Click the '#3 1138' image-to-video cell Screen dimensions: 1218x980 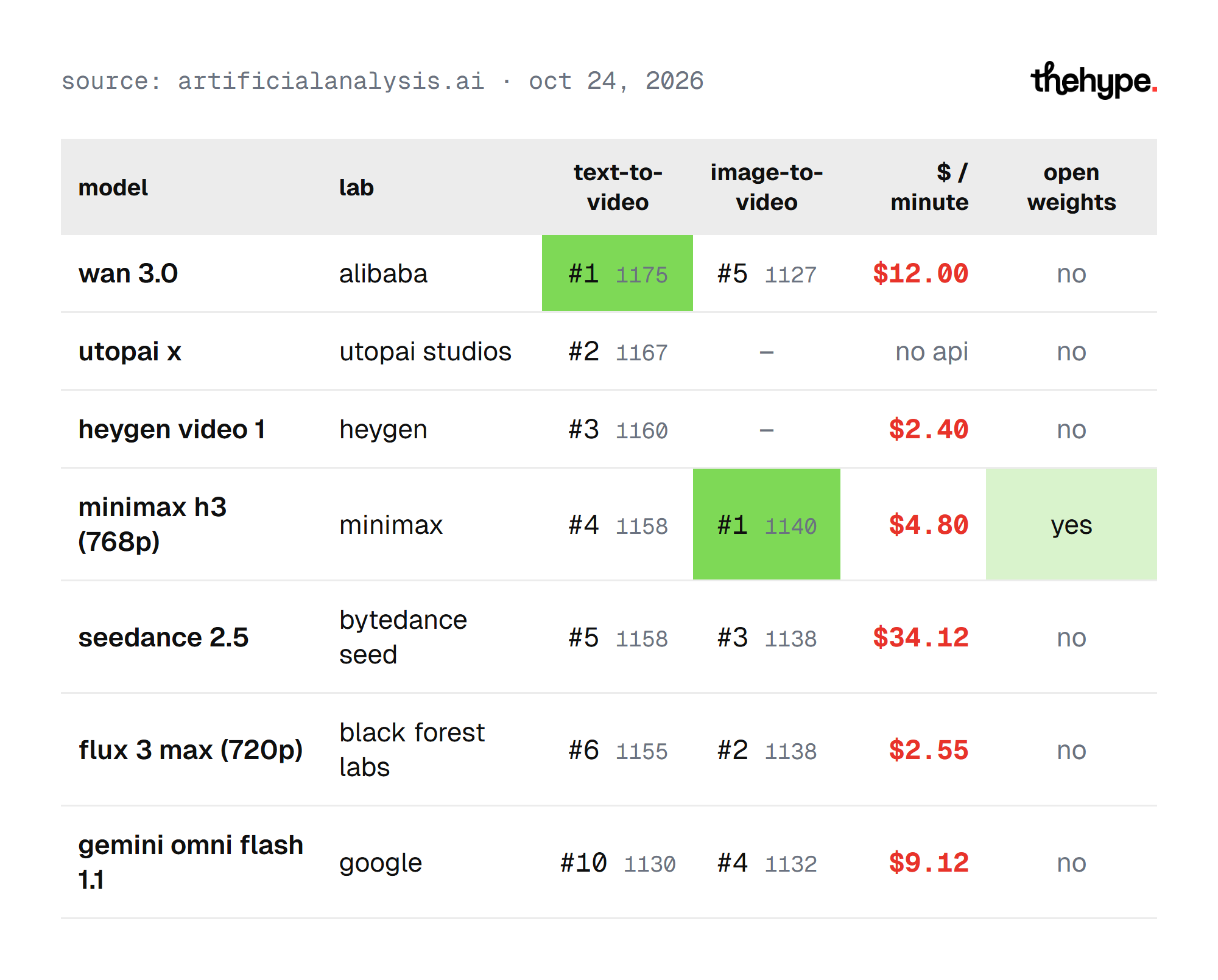(767, 638)
